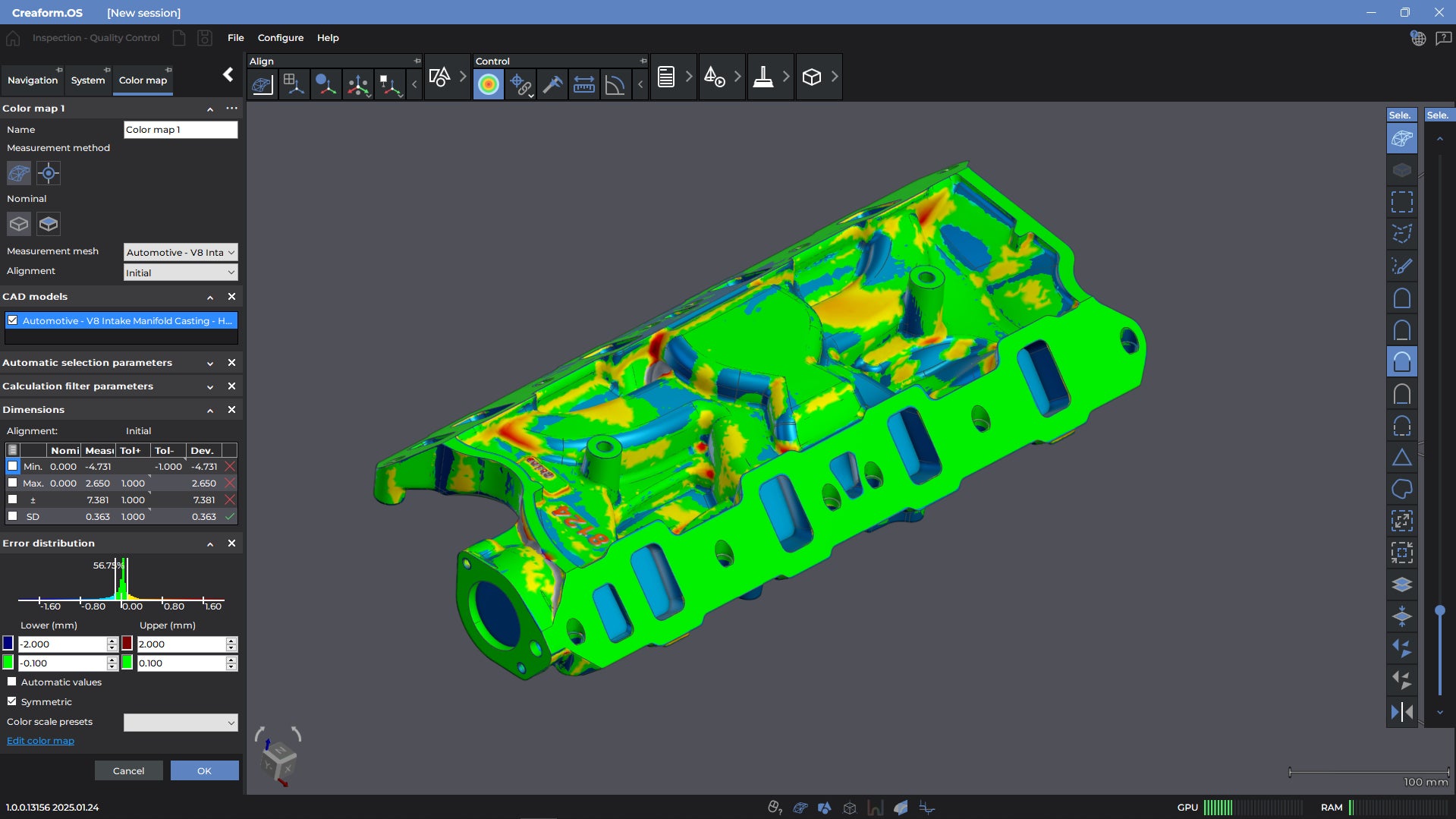Click the grow selection icon with outward arrows
This screenshot has height=819, width=1456.
[x=1402, y=521]
